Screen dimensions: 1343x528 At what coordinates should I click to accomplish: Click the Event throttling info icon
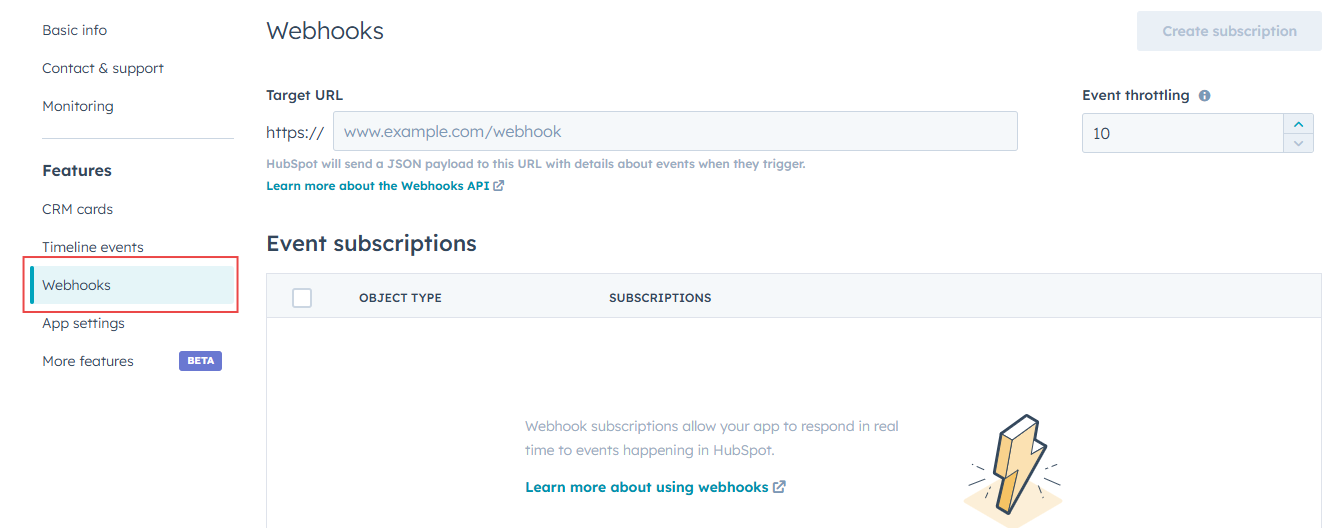1204,96
